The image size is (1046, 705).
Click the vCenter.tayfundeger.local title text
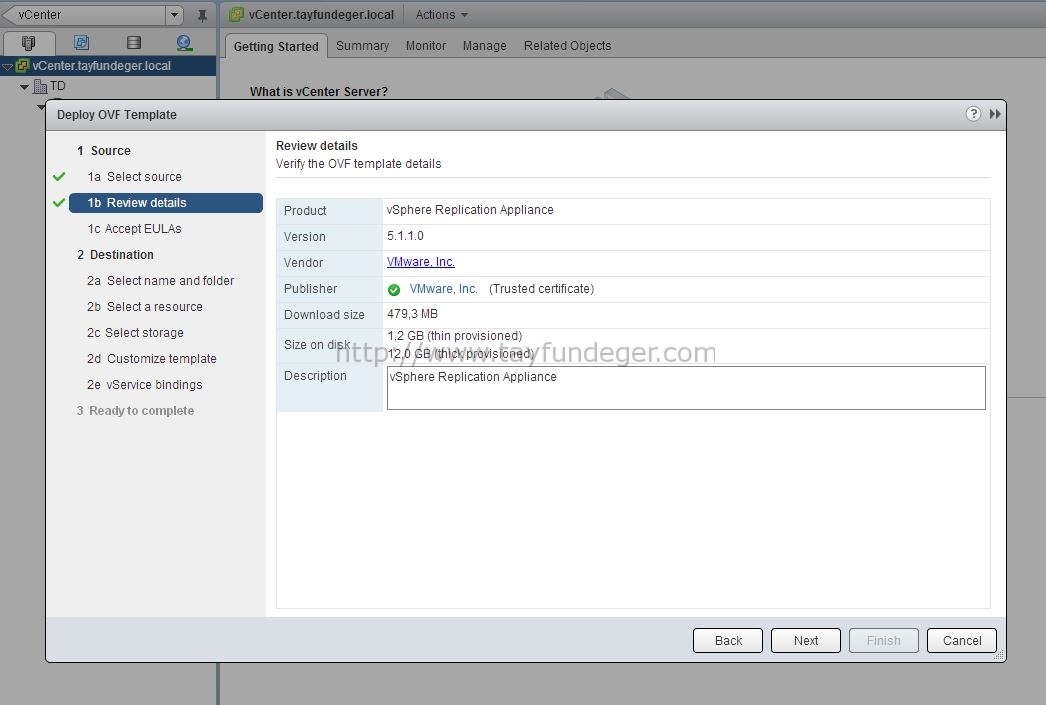click(x=322, y=15)
